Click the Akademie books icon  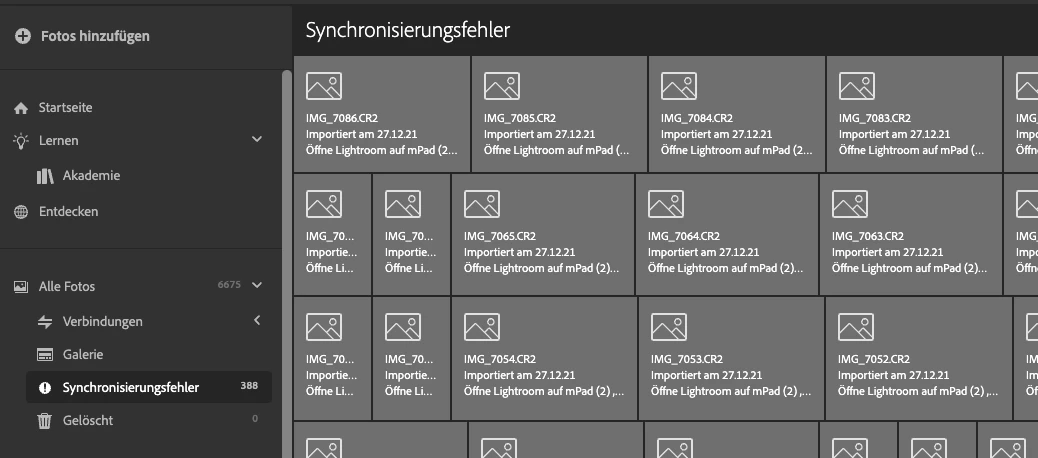[45, 175]
